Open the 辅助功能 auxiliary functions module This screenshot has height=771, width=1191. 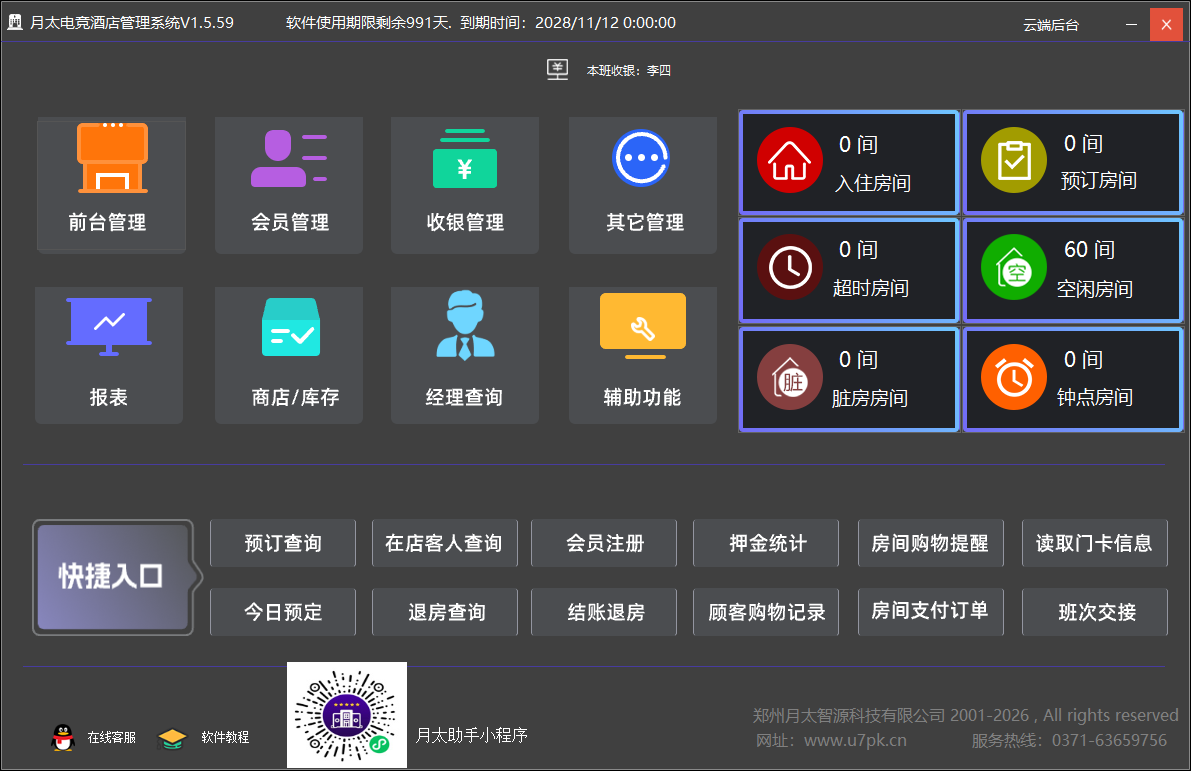tap(643, 355)
